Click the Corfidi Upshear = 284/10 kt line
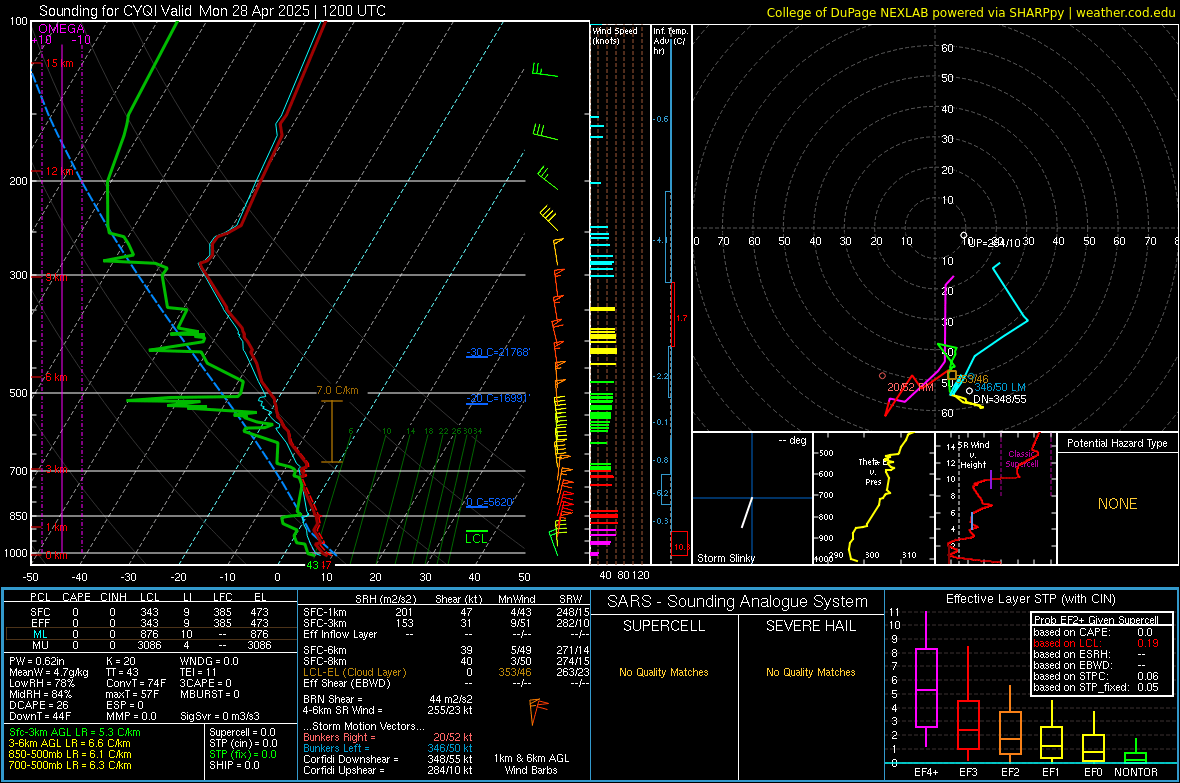The width and height of the screenshot is (1180, 783). [388, 769]
